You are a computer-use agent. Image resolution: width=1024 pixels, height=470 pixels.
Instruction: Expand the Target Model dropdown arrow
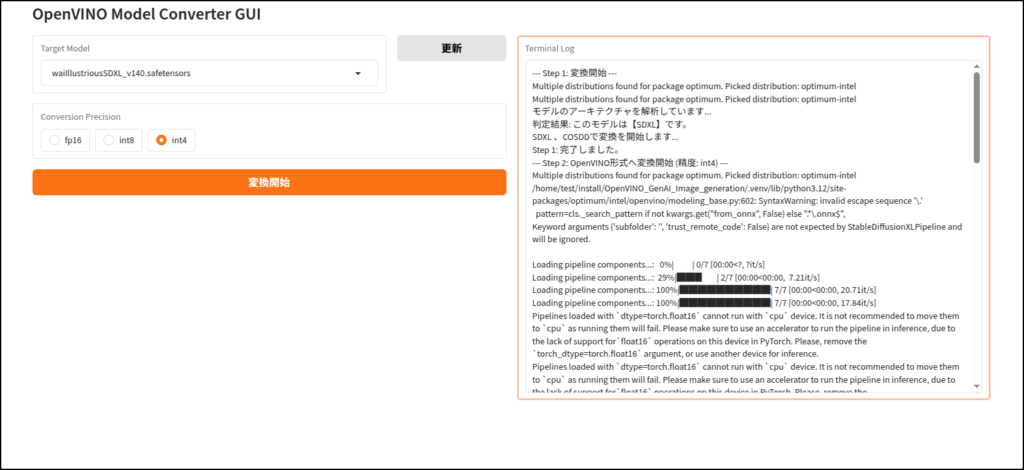point(358,74)
